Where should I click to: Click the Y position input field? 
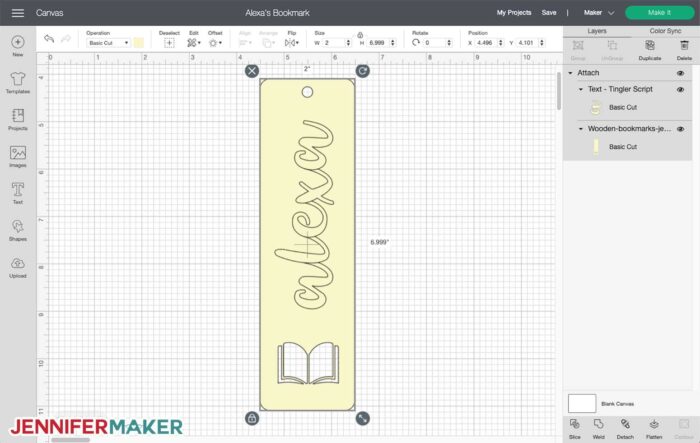click(x=527, y=43)
